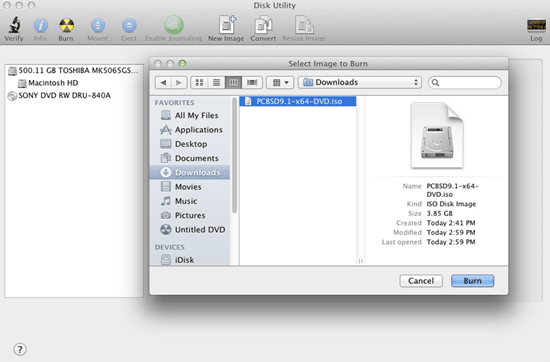Open the Log viewer icon
Screen dimensions: 550x362
(x=536, y=26)
